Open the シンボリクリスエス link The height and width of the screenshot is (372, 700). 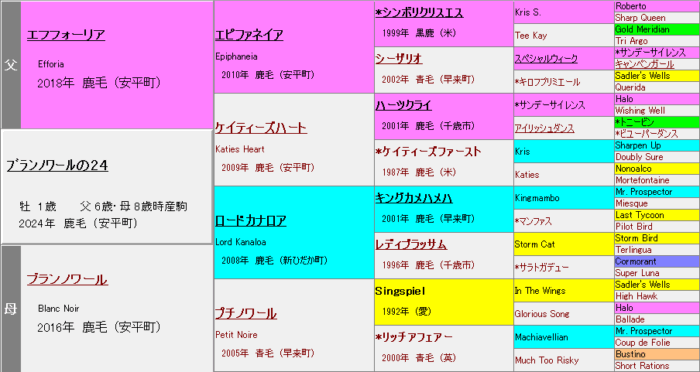click(419, 13)
